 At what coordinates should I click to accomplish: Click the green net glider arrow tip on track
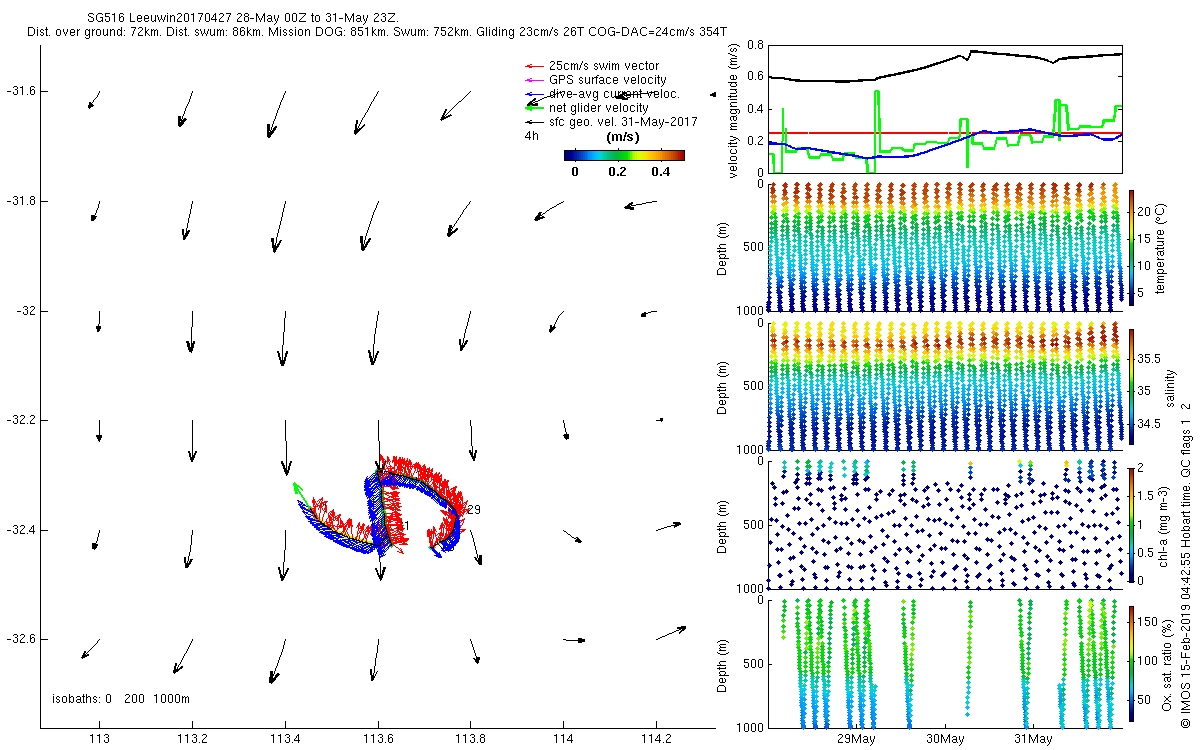tap(296, 486)
